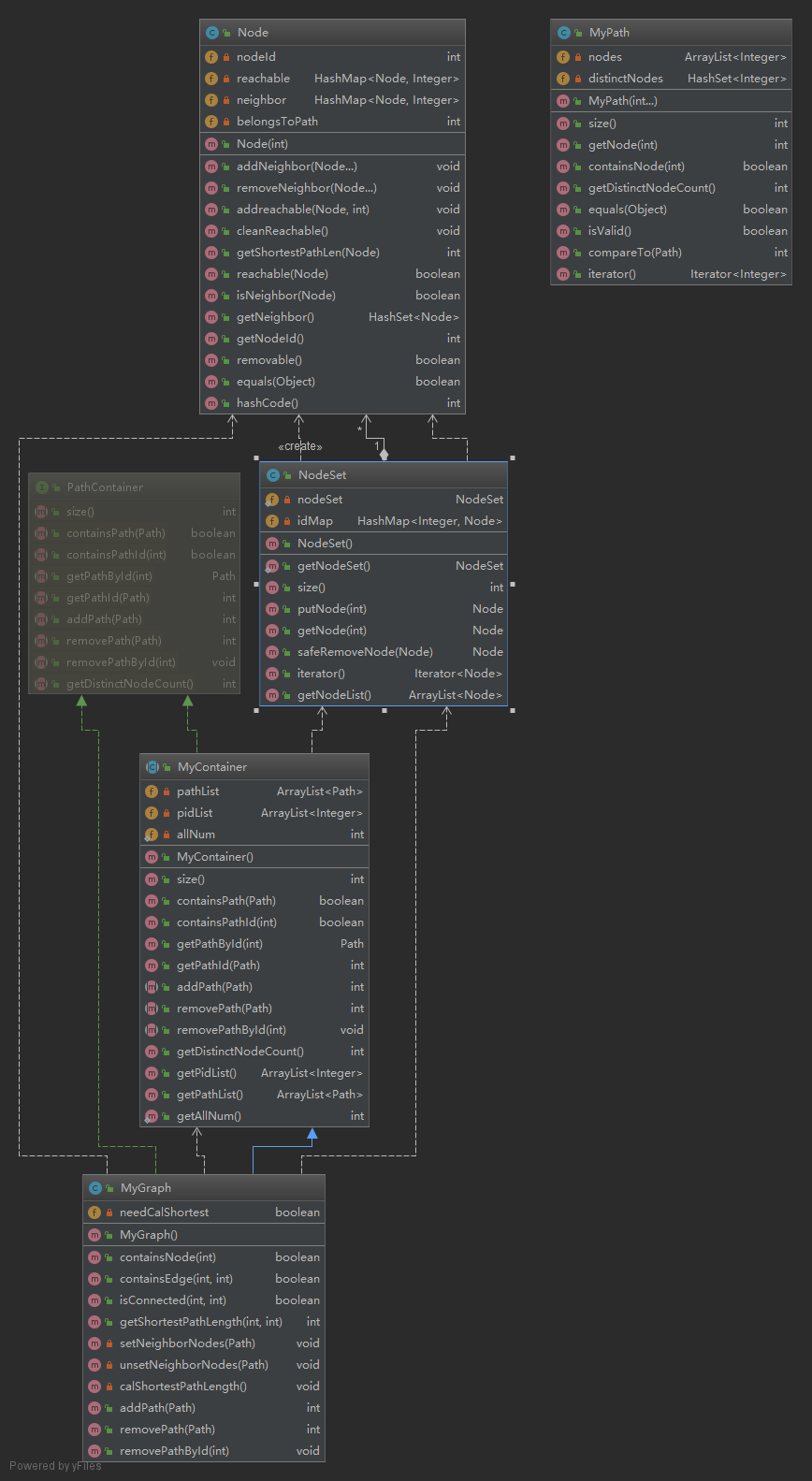Click the method icon next to getPidList()

[152, 1073]
